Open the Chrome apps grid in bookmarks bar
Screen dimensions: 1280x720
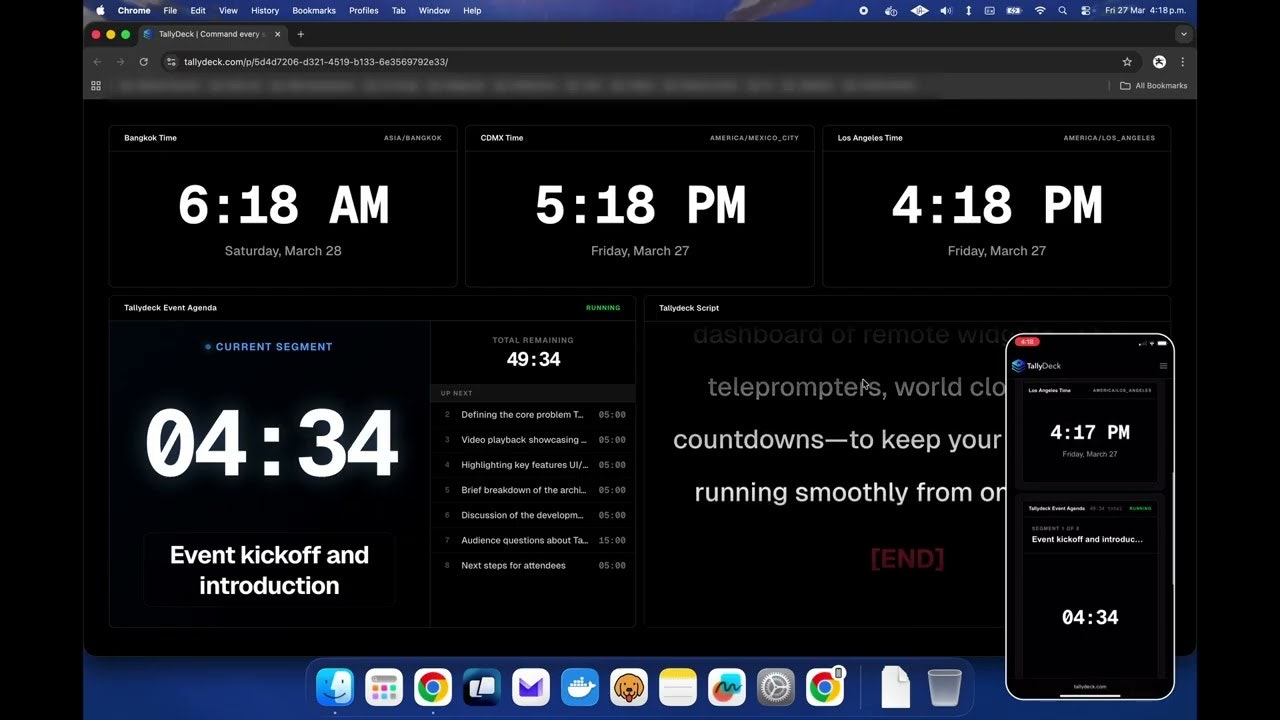pyautogui.click(x=96, y=86)
